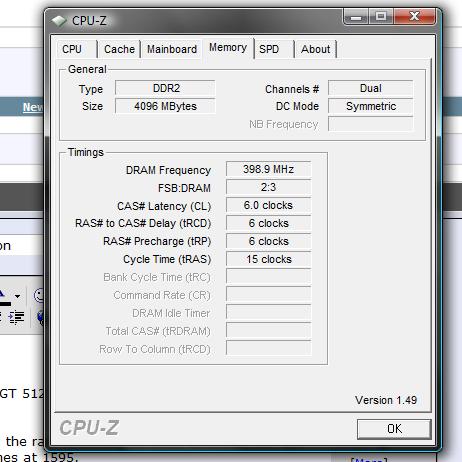Click the RAS# Precharge (tRP) label
The width and height of the screenshot is (462, 462).
coord(157,242)
